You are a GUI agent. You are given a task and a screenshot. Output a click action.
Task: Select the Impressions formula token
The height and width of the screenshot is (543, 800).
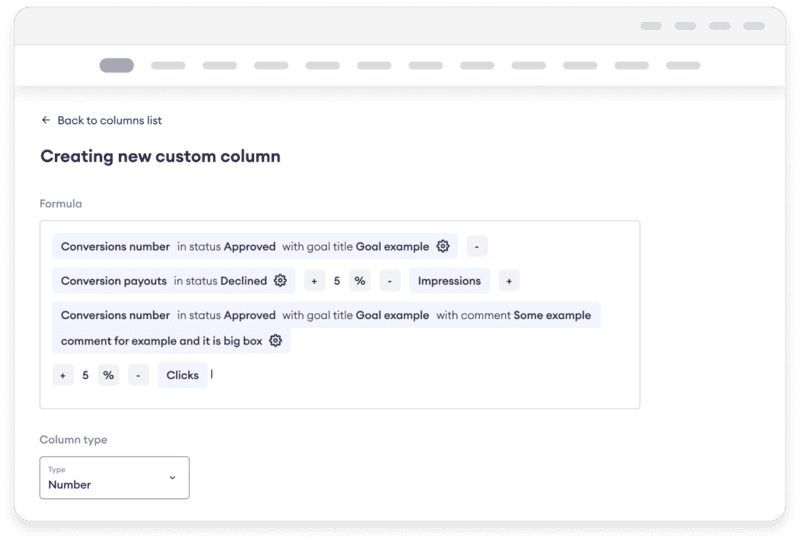(x=449, y=281)
